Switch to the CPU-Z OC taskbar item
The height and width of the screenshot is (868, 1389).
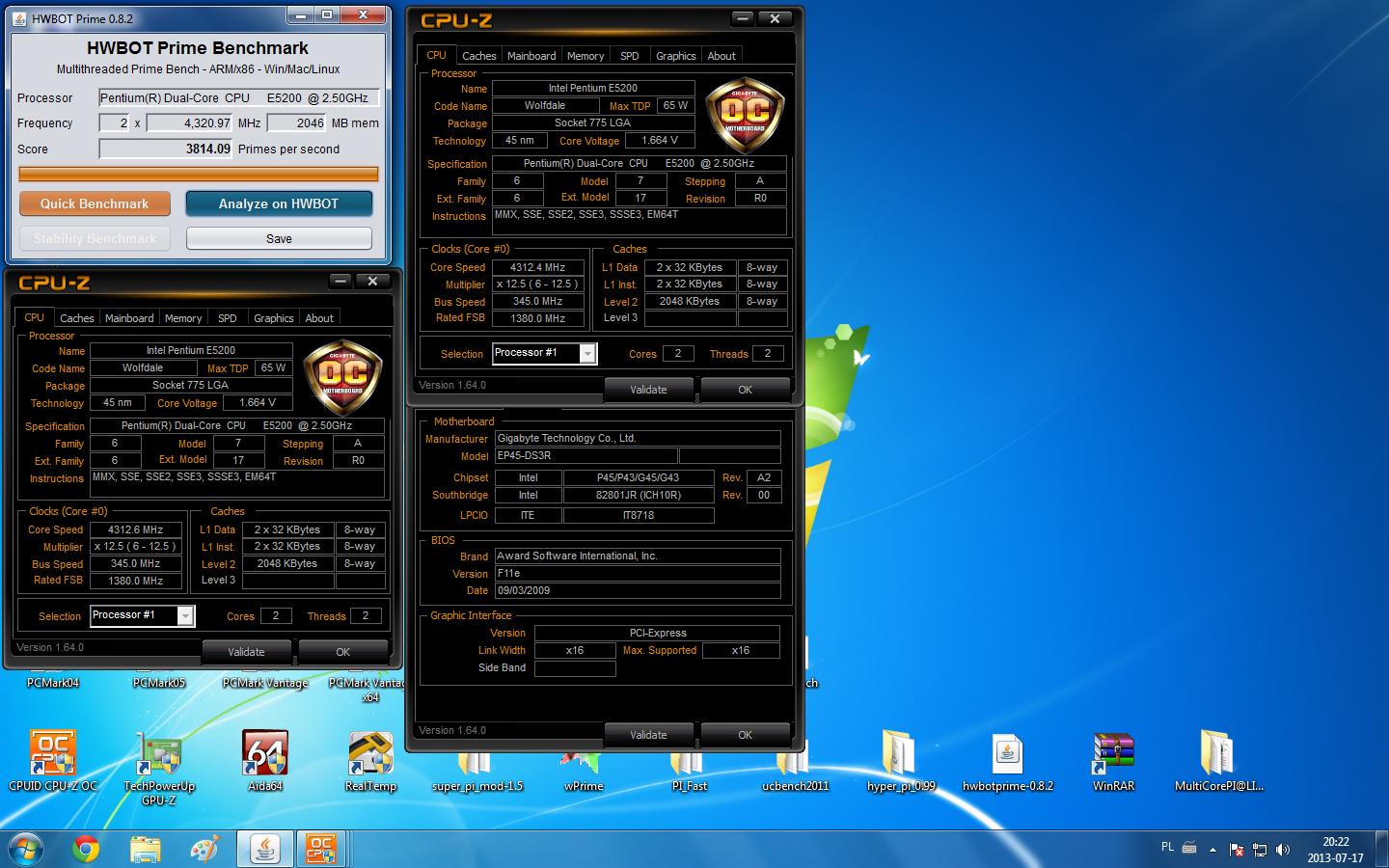321,849
